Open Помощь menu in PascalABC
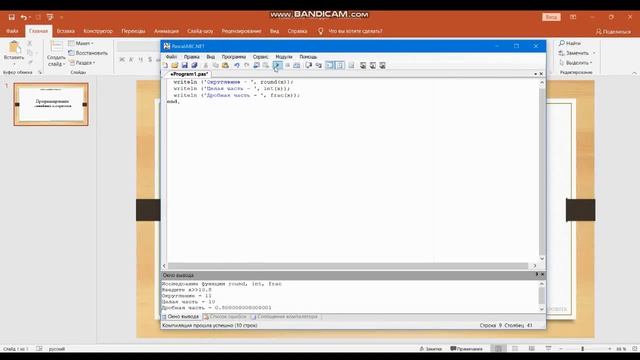Image resolution: width=640 pixels, height=360 pixels. click(308, 57)
